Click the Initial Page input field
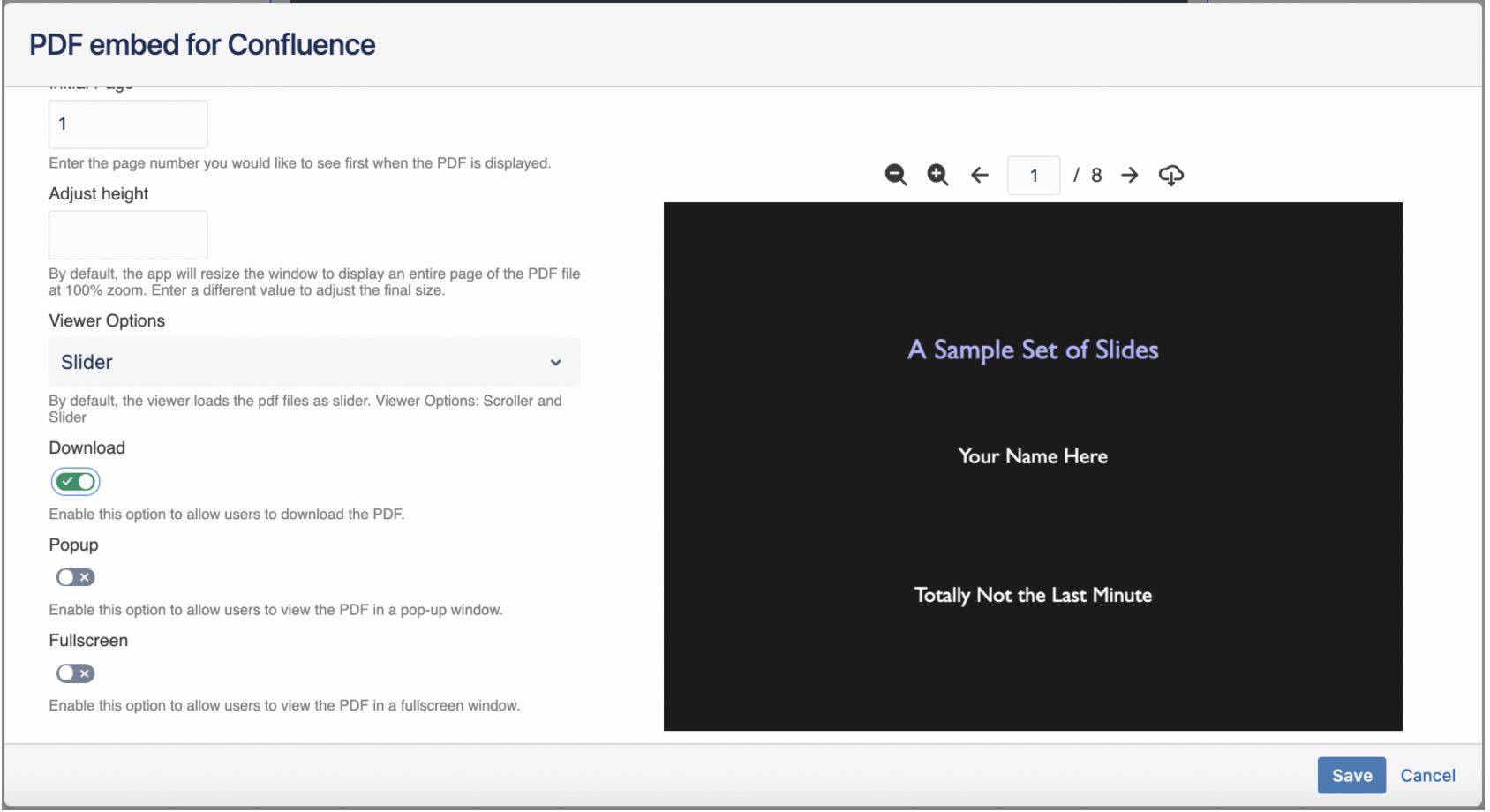Image resolution: width=1490 pixels, height=812 pixels. tap(128, 124)
